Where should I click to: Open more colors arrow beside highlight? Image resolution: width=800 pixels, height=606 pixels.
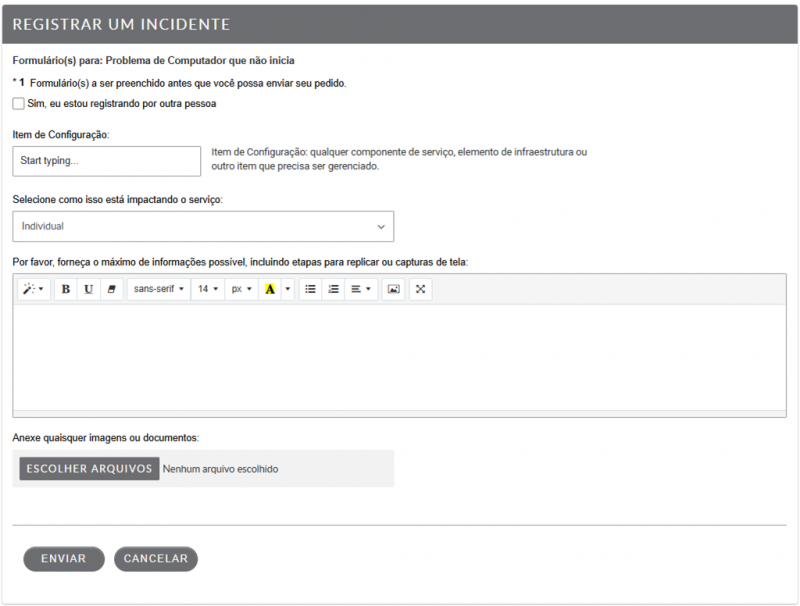pyautogui.click(x=288, y=289)
